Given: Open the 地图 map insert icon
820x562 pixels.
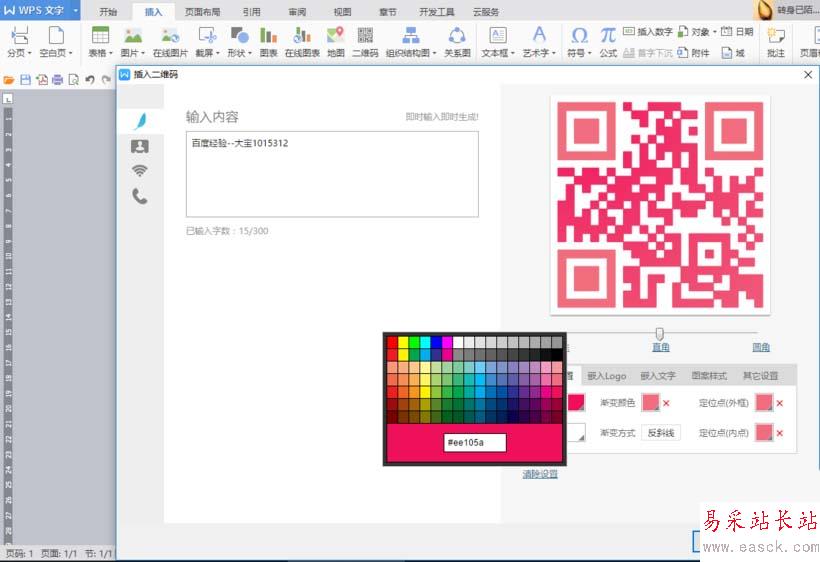Looking at the screenshot, I should 336,42.
